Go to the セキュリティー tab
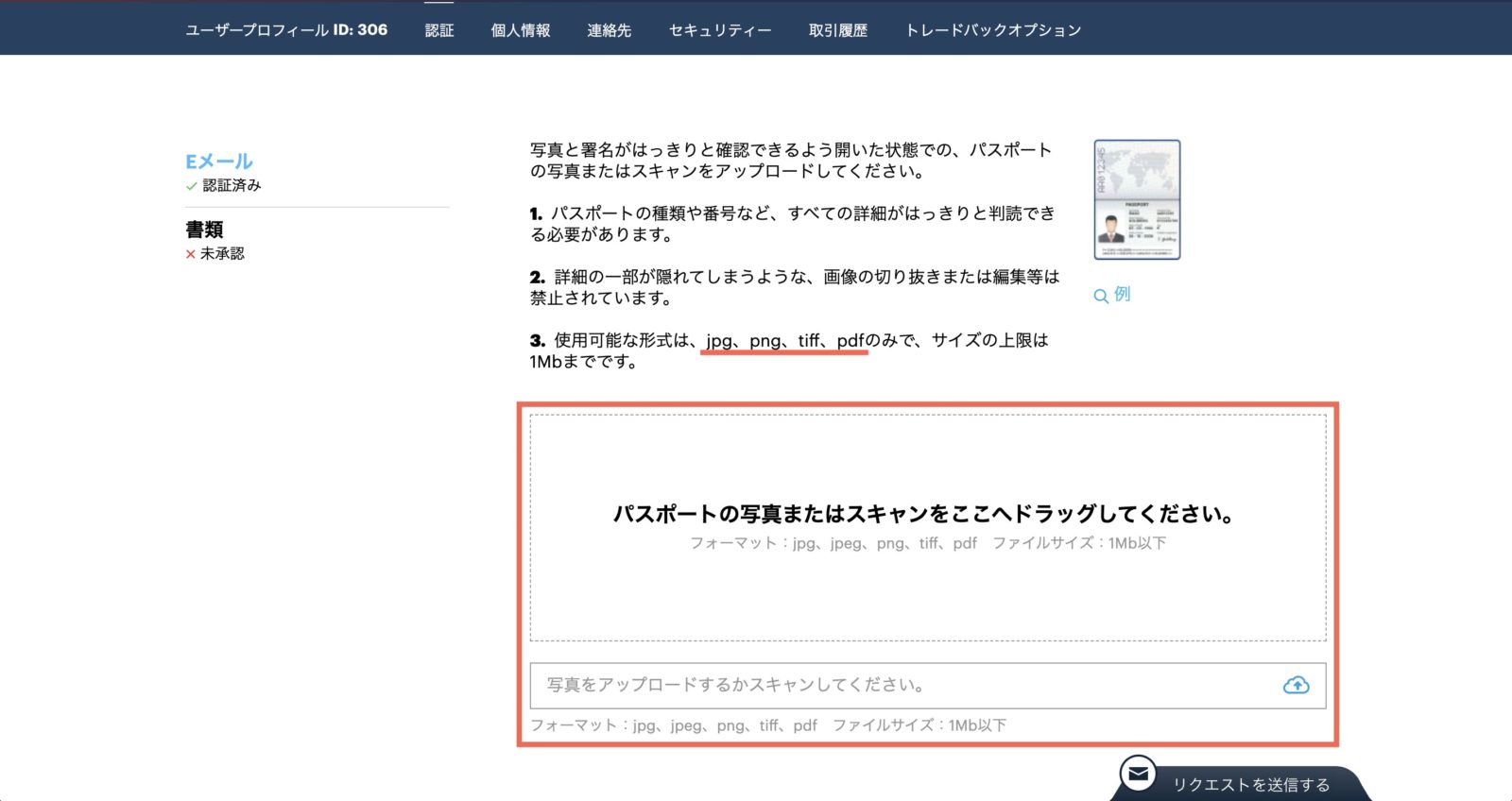 720,30
